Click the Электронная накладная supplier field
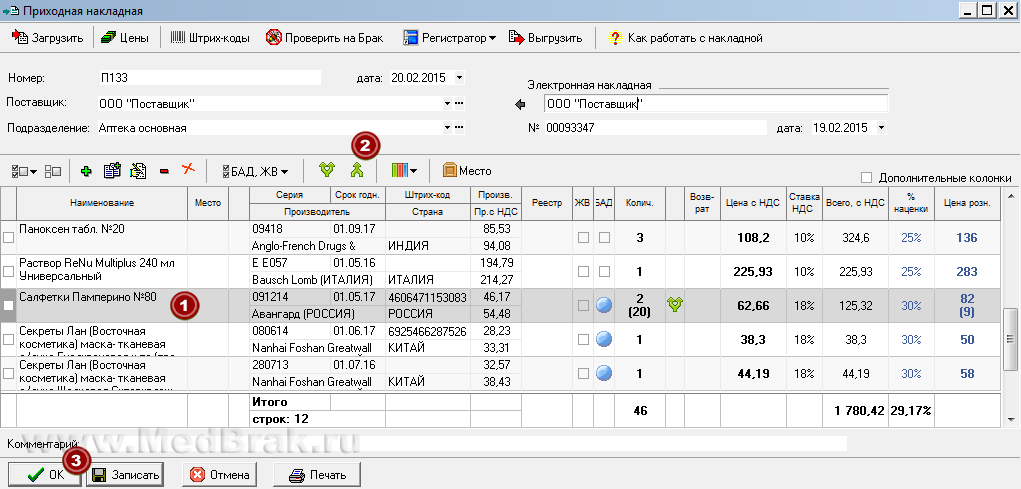1021x489 pixels. (x=716, y=104)
